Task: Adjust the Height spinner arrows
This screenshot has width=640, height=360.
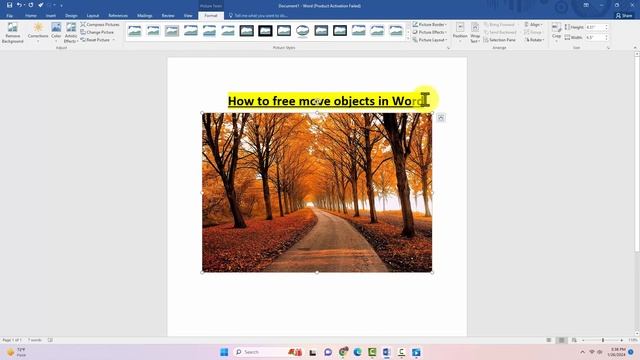Action: (x=607, y=27)
